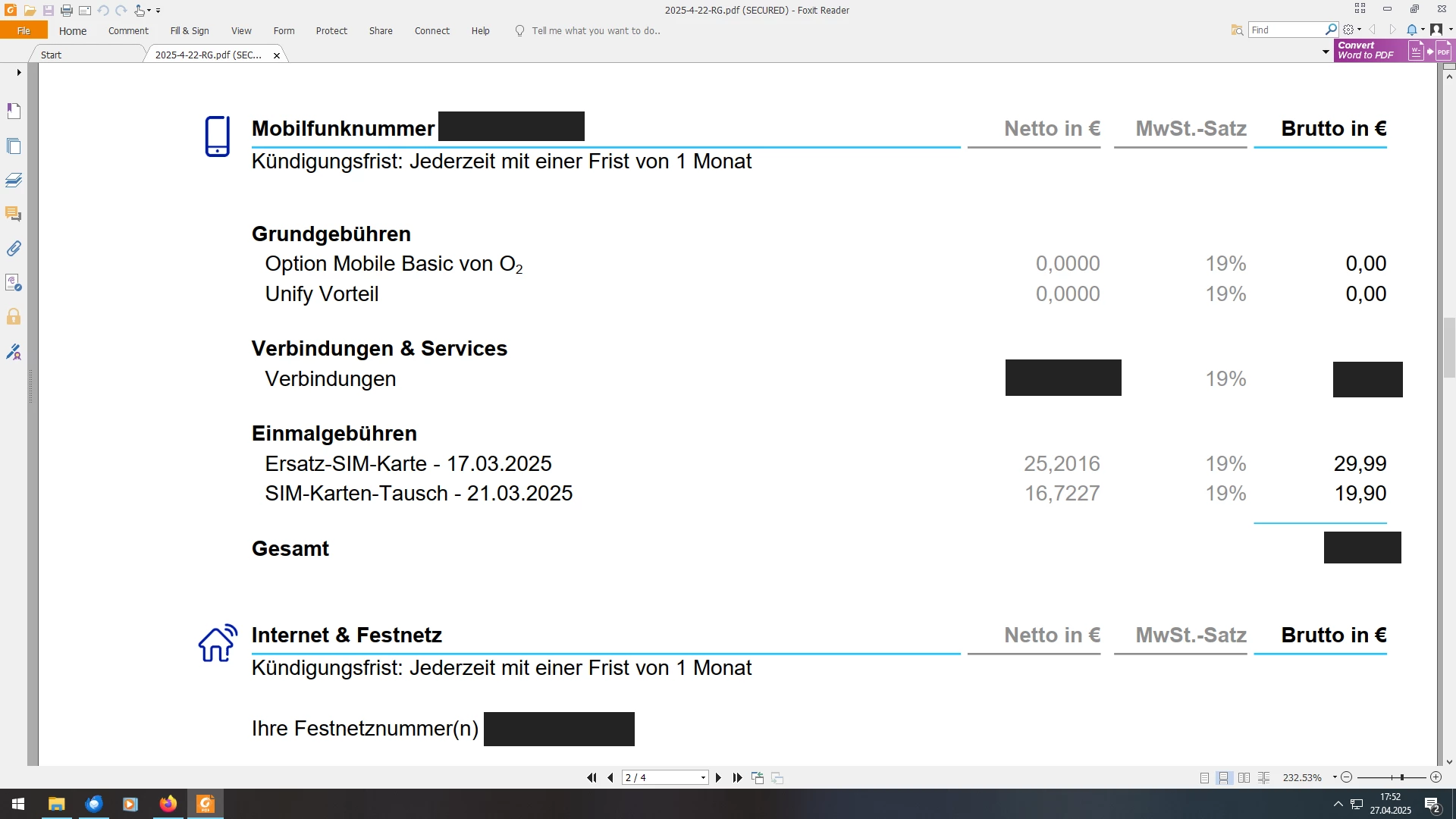1456x819 pixels.
Task: Open the Attachments paperclip panel
Action: [x=14, y=249]
